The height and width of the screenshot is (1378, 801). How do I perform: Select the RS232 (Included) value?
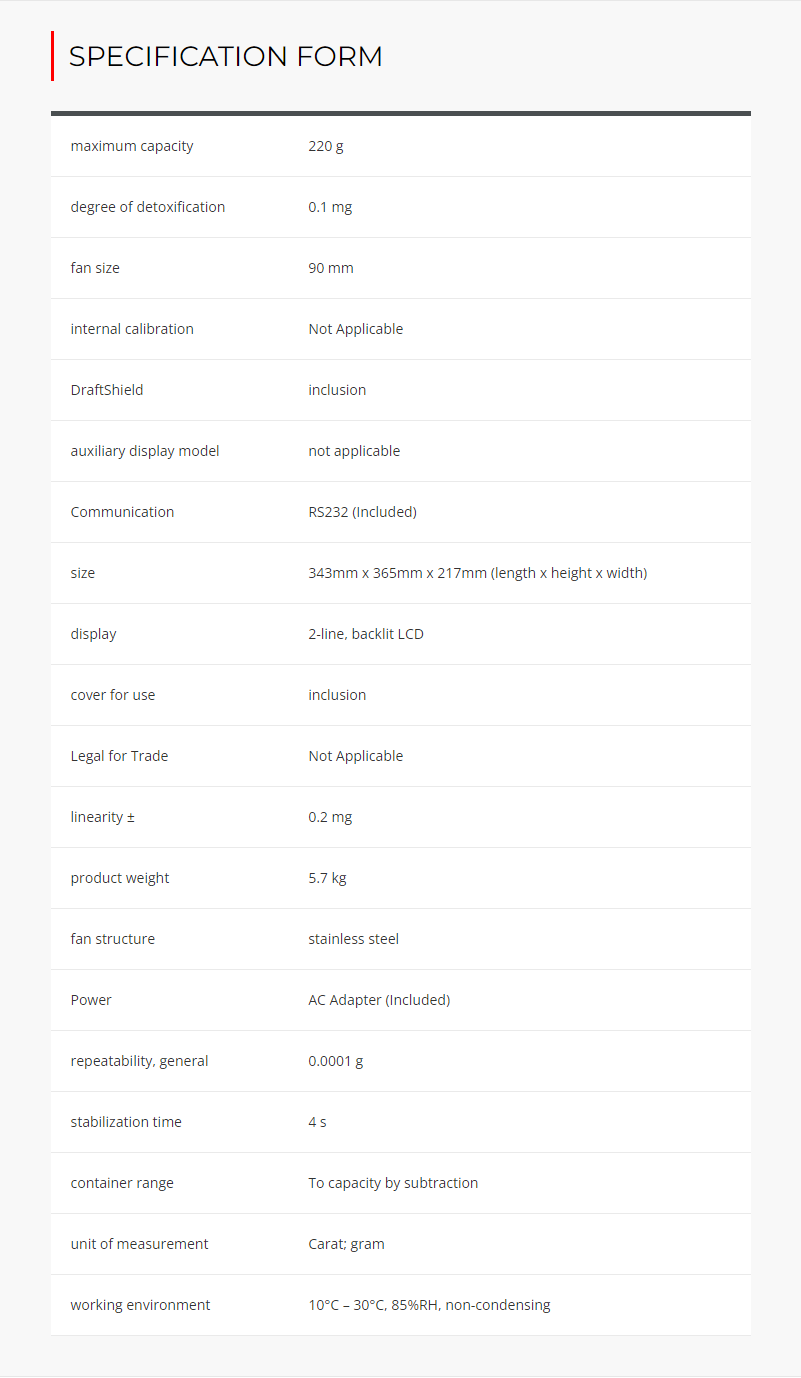click(362, 512)
